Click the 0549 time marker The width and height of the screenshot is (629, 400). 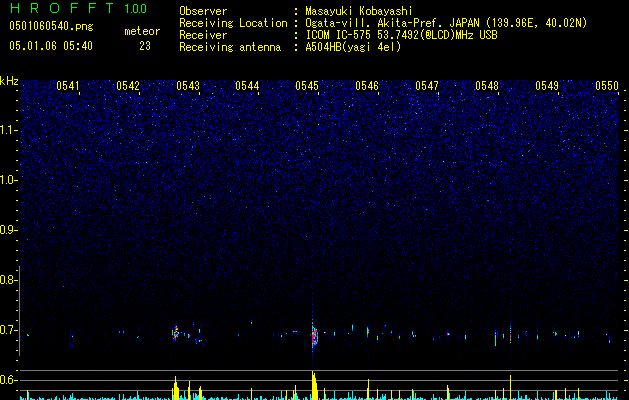tap(547, 86)
